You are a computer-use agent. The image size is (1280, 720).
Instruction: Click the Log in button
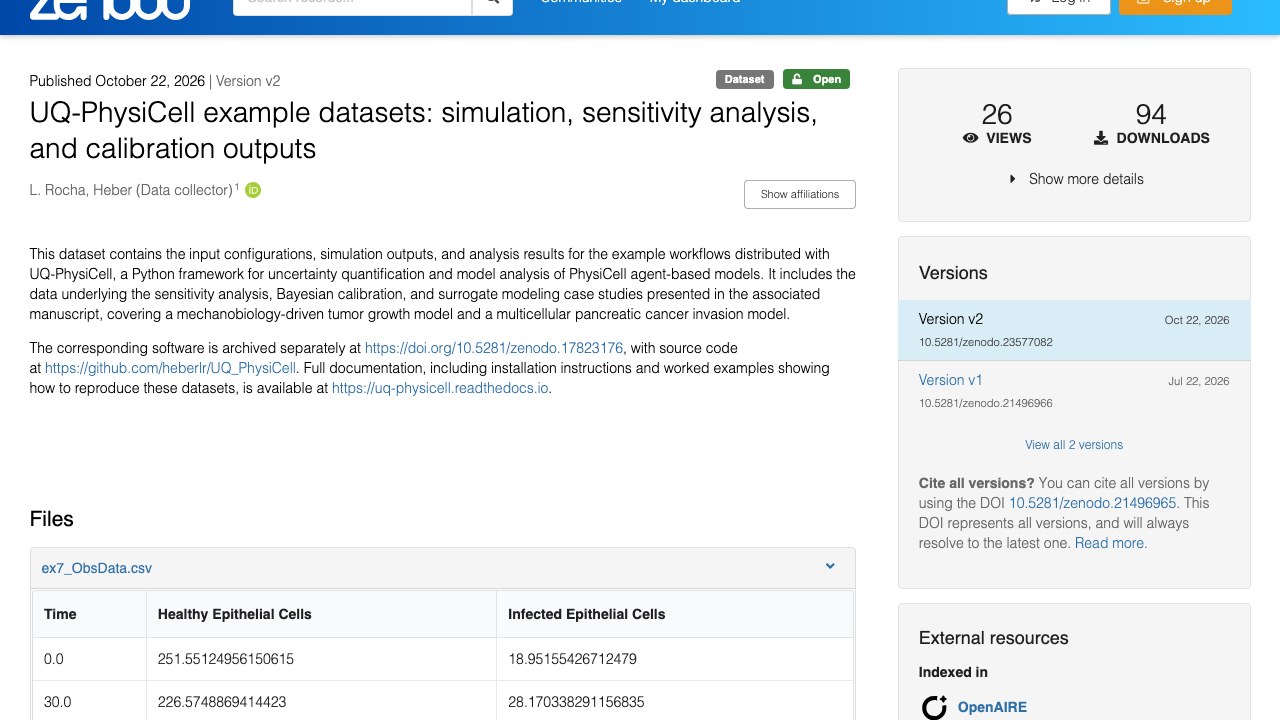click(1059, 4)
